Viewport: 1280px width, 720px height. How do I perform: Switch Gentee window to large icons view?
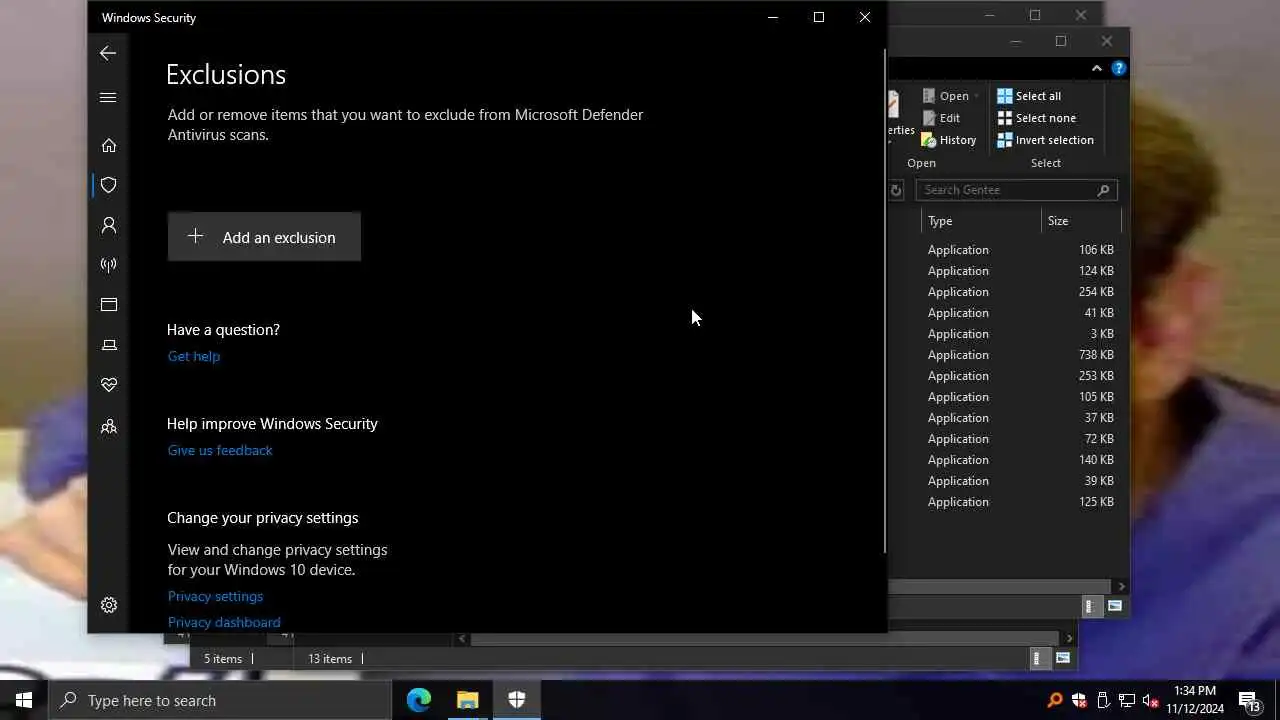pyautogui.click(x=1114, y=606)
